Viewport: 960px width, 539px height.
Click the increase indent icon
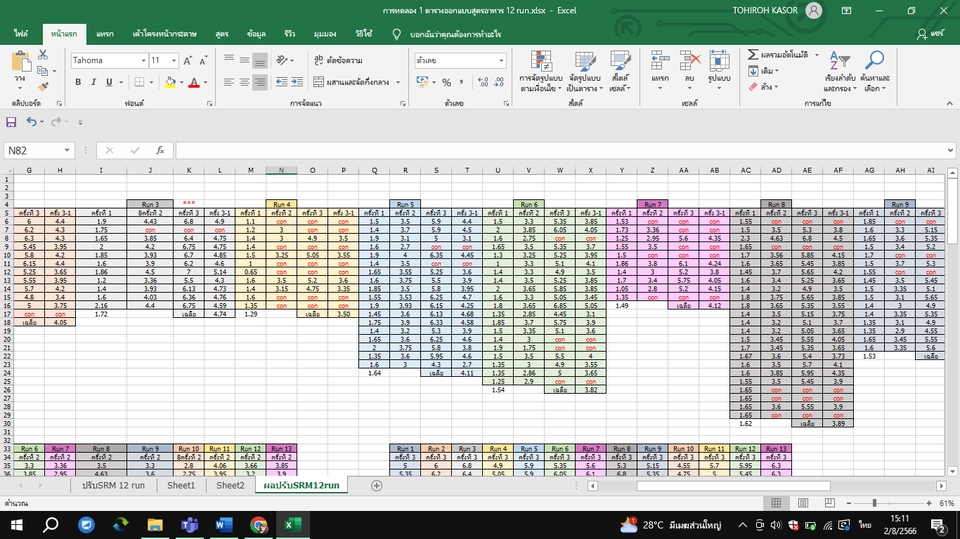(x=297, y=82)
